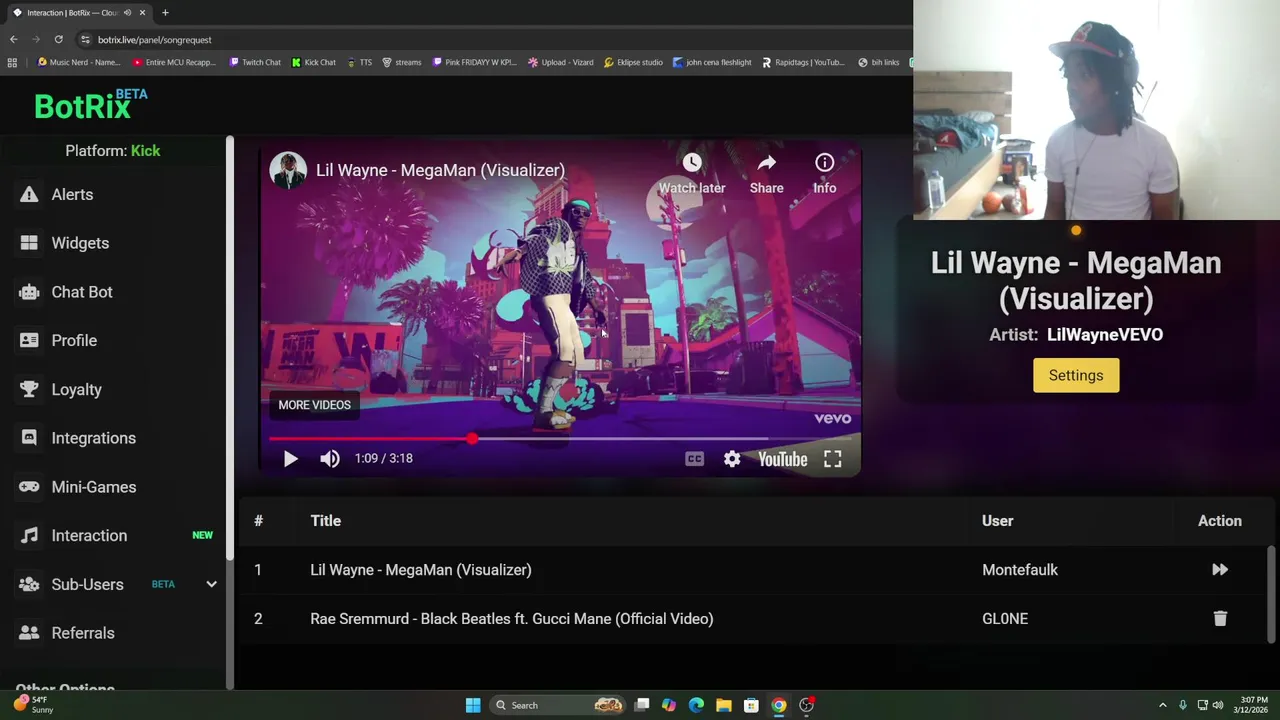Open a new browser tab
The image size is (1280, 720).
[x=165, y=13]
